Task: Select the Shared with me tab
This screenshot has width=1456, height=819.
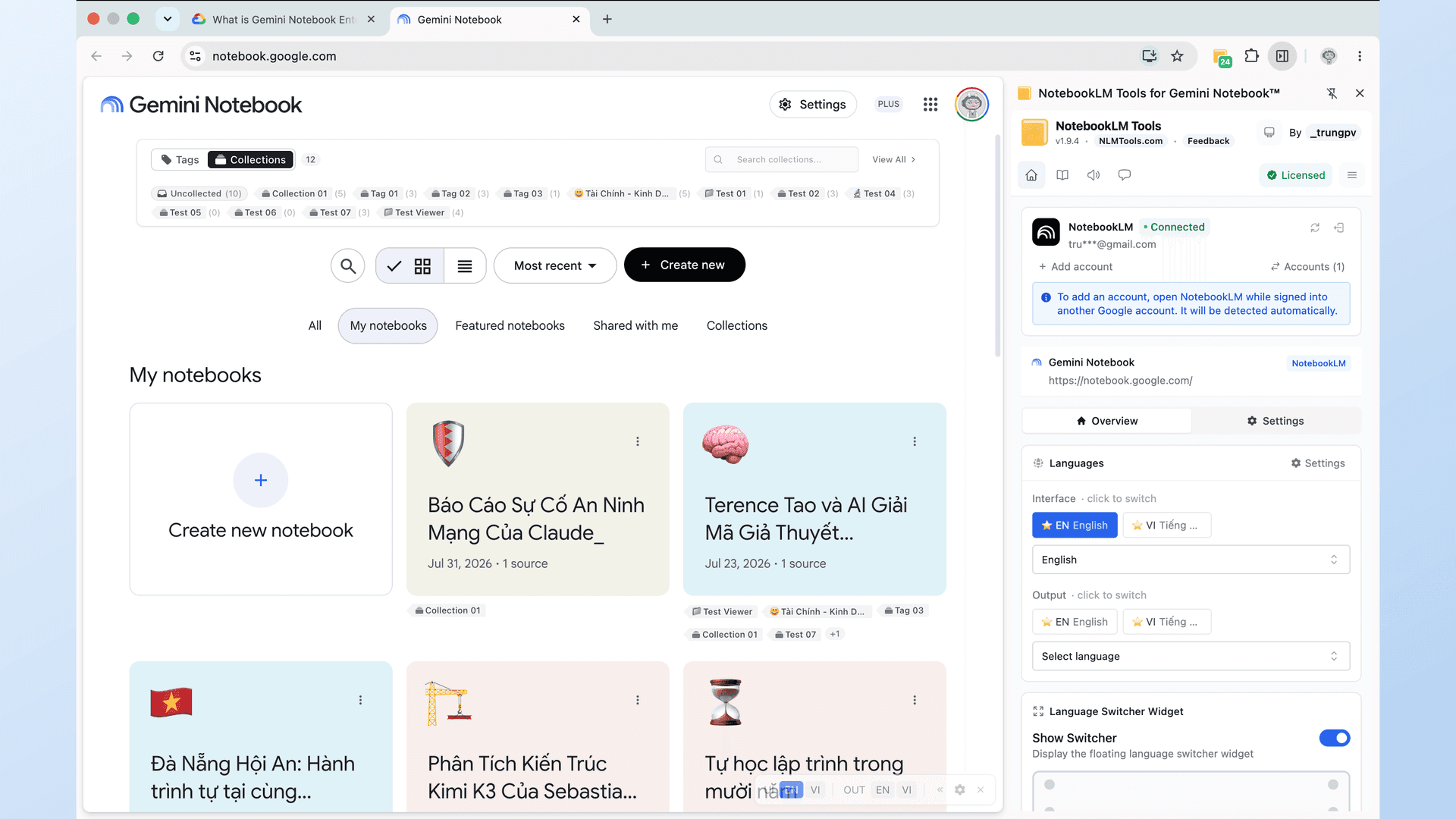Action: click(x=635, y=326)
